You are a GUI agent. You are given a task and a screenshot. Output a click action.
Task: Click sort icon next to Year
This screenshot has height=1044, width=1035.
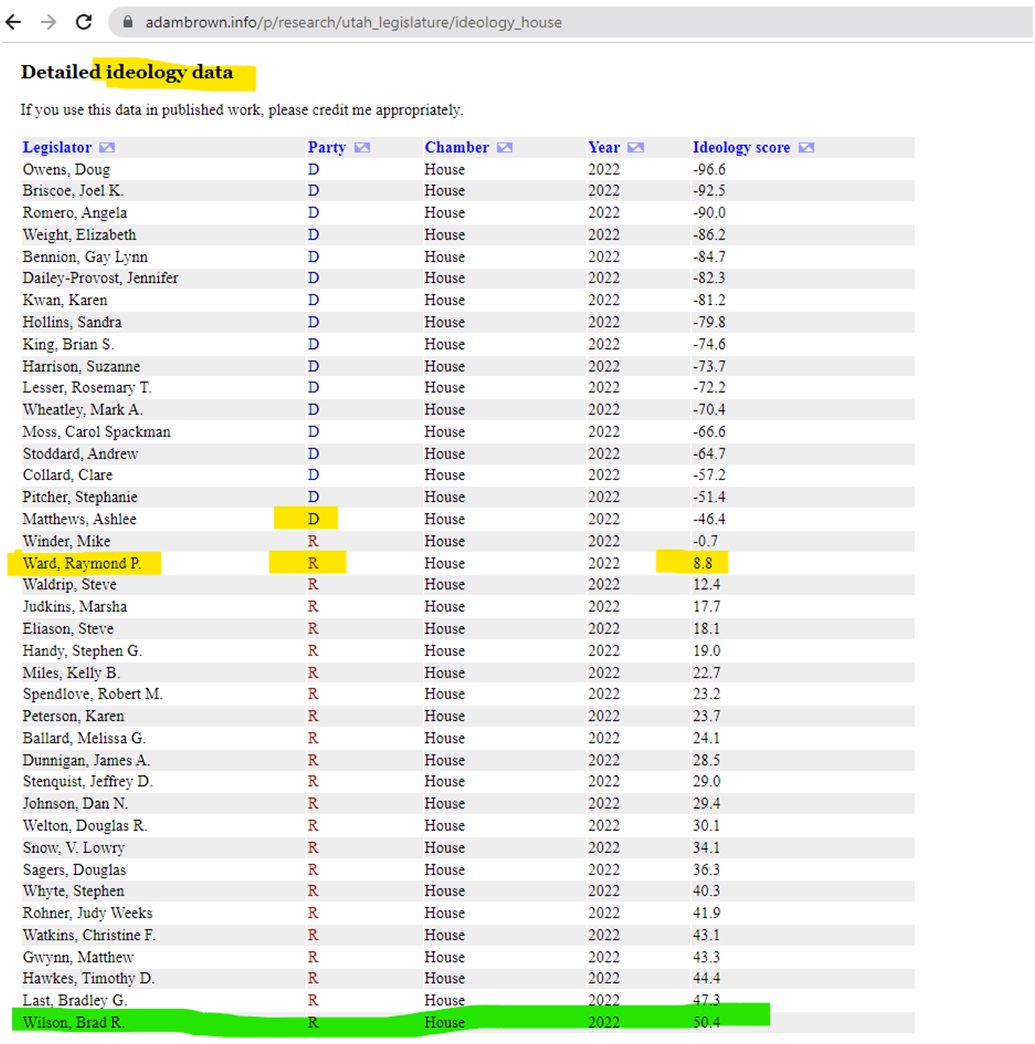636,147
